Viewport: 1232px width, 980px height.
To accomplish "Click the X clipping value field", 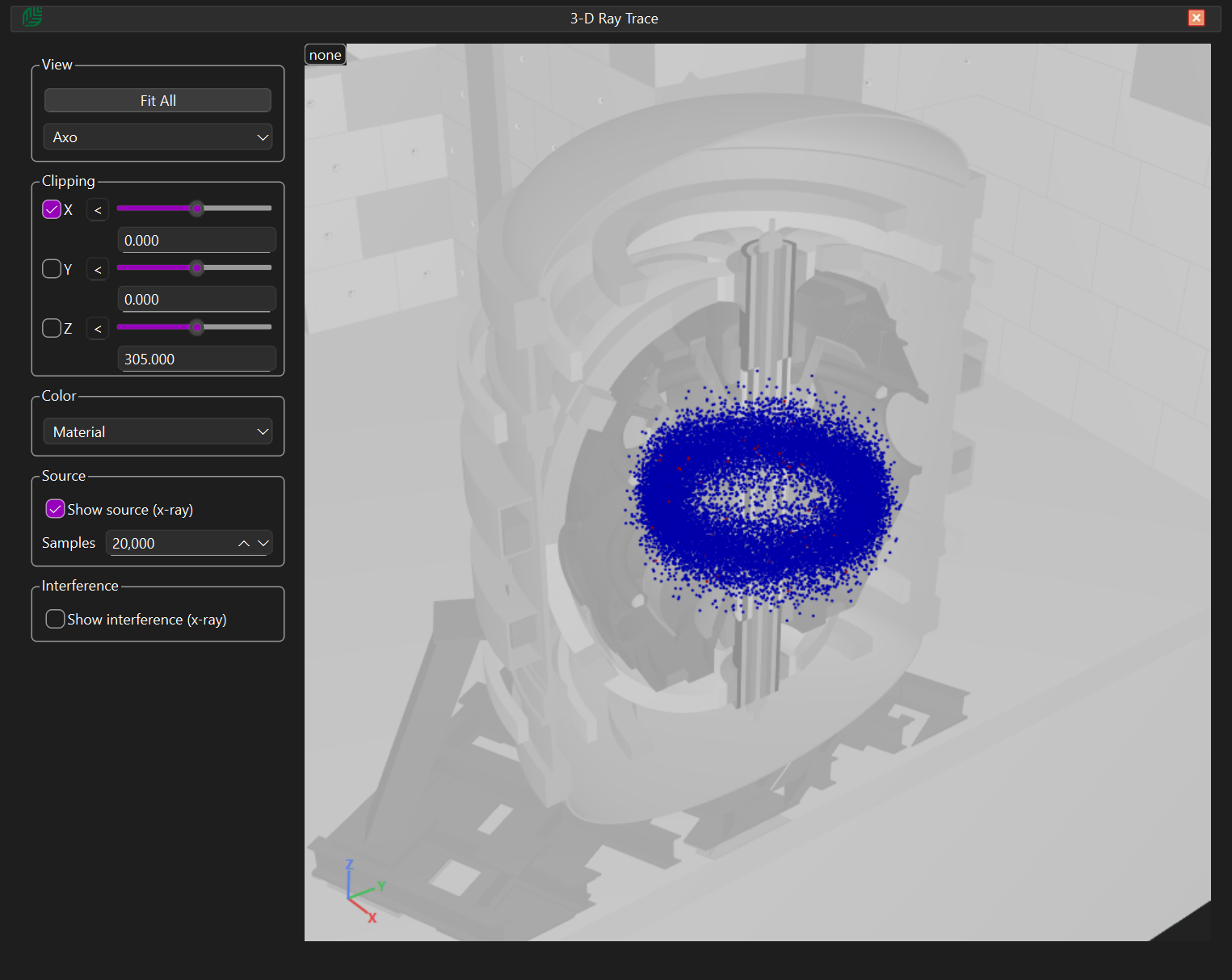I will pyautogui.click(x=197, y=240).
